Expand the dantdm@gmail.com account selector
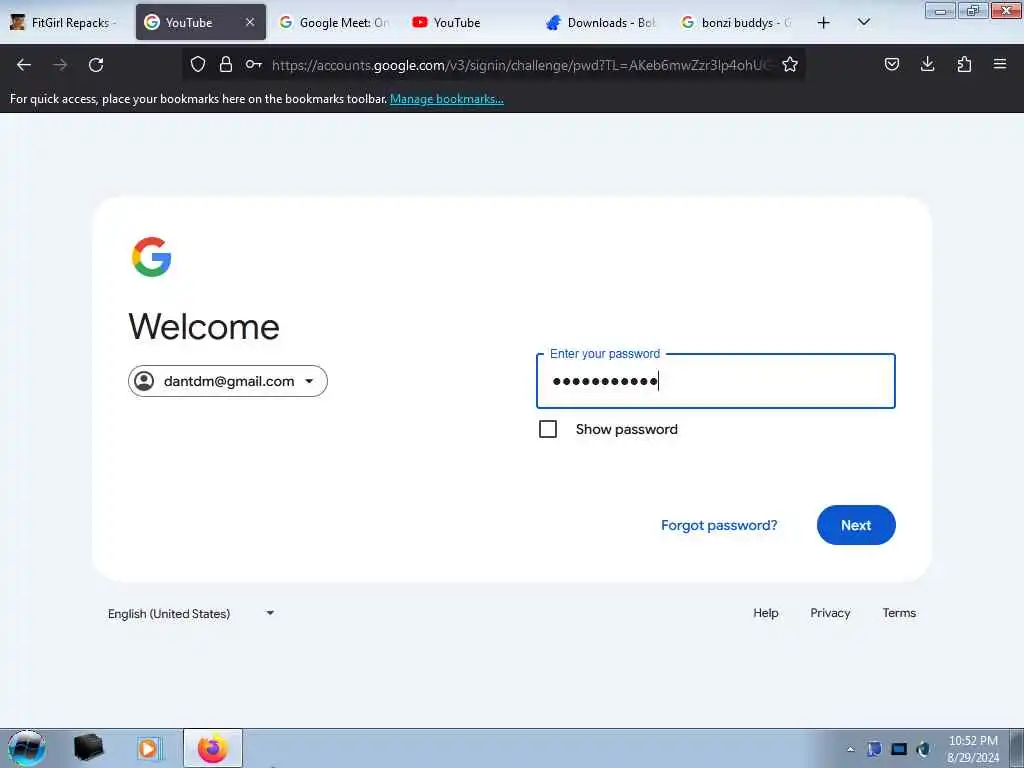This screenshot has width=1024, height=768. tap(228, 381)
